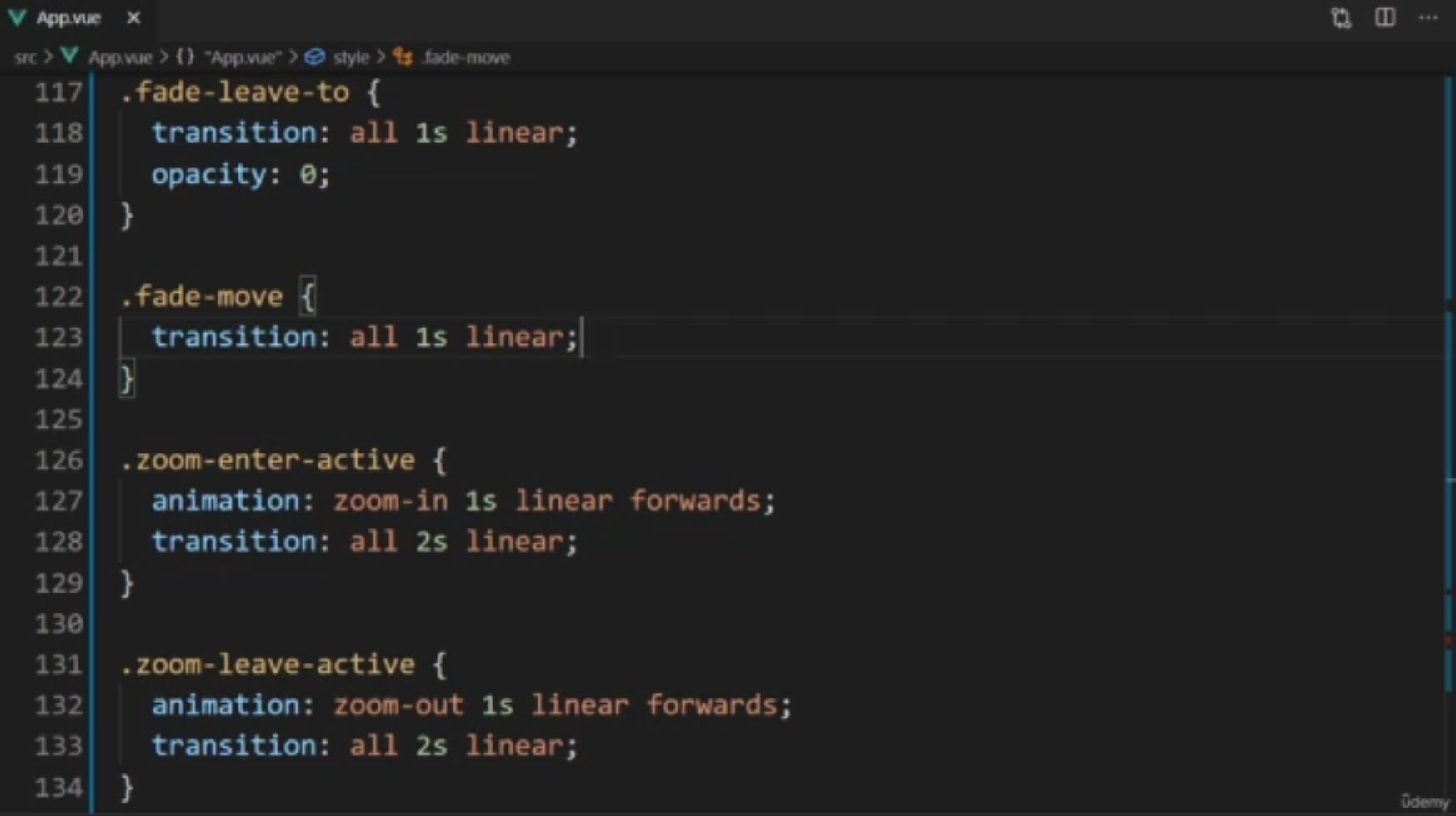Open the src breadcrumb folder

(x=25, y=58)
